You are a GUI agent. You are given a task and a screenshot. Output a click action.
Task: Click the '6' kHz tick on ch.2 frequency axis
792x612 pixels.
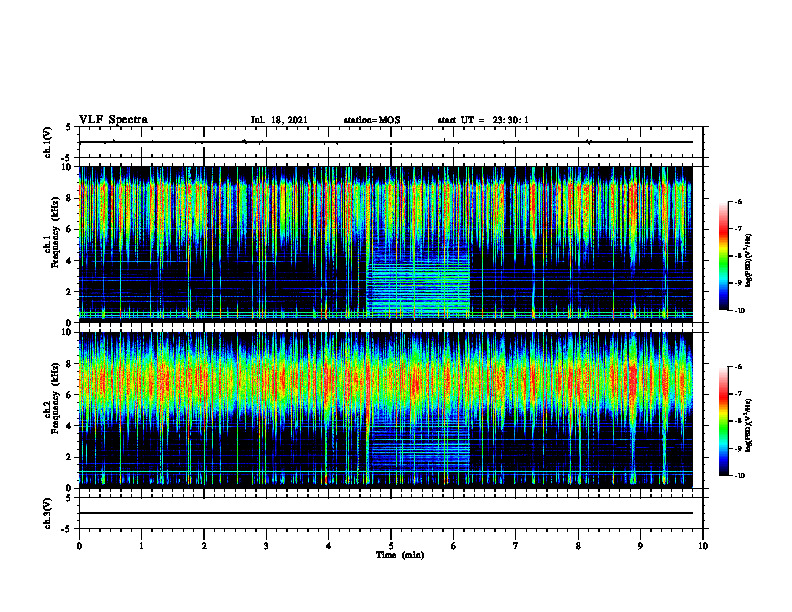[x=70, y=395]
